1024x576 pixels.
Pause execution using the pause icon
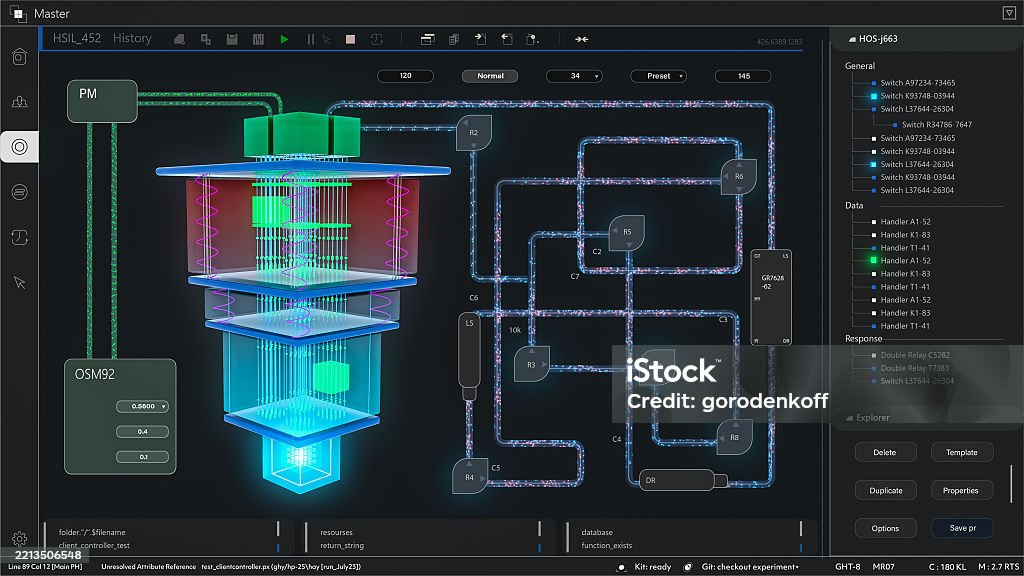coord(310,39)
